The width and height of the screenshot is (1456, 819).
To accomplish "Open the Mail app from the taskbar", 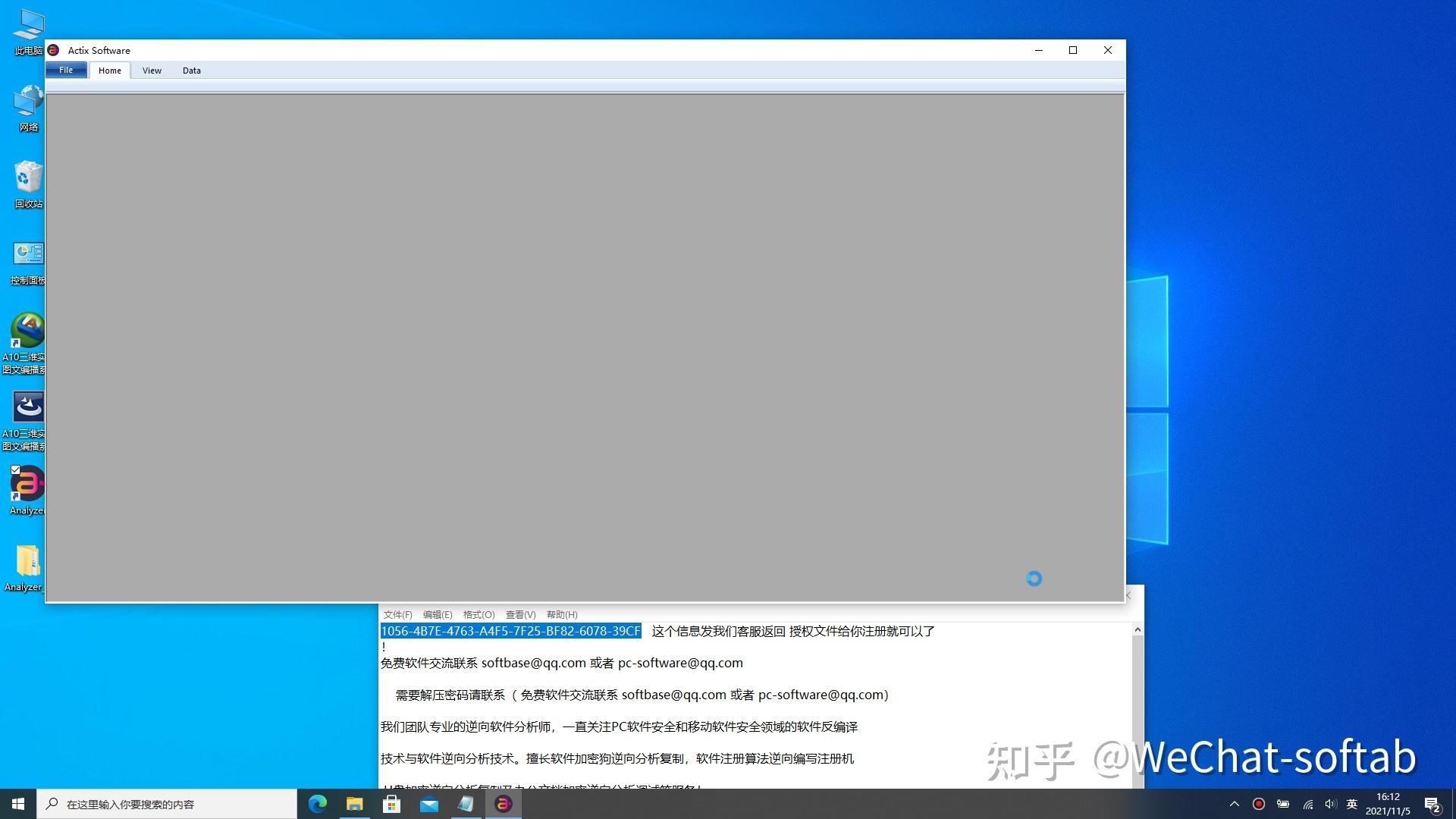I will 430,804.
